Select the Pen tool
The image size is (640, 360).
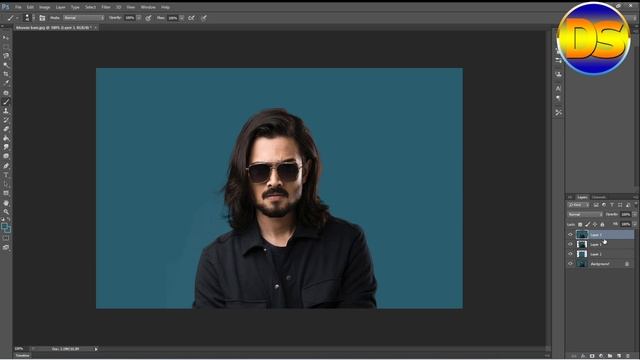coord(6,166)
